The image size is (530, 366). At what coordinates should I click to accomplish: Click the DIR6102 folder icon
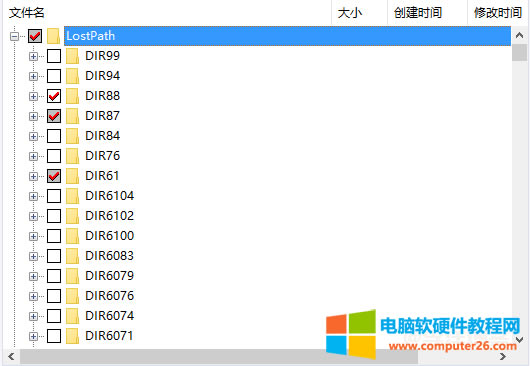72,216
